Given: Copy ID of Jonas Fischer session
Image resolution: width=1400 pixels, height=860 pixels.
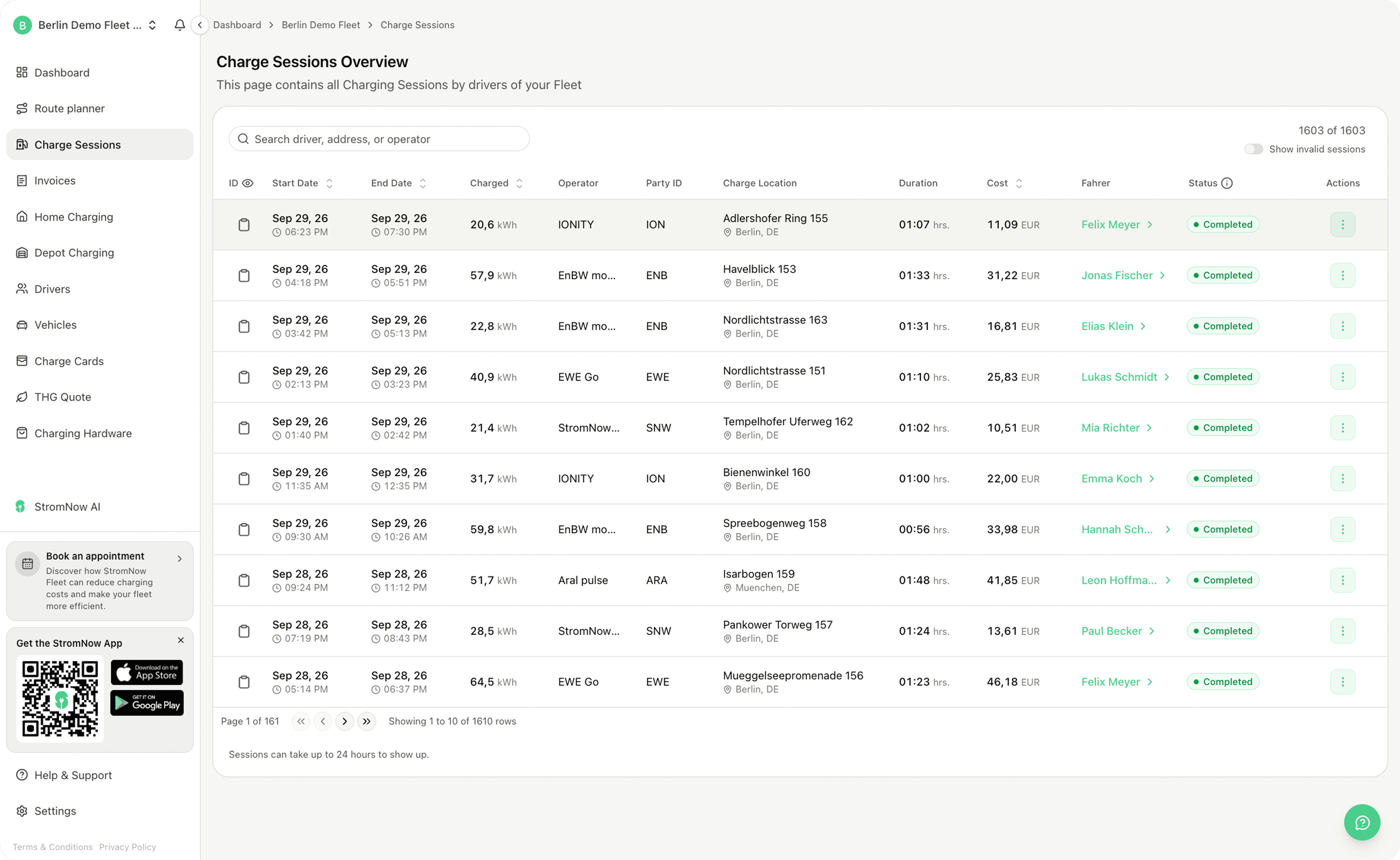Looking at the screenshot, I should (244, 275).
